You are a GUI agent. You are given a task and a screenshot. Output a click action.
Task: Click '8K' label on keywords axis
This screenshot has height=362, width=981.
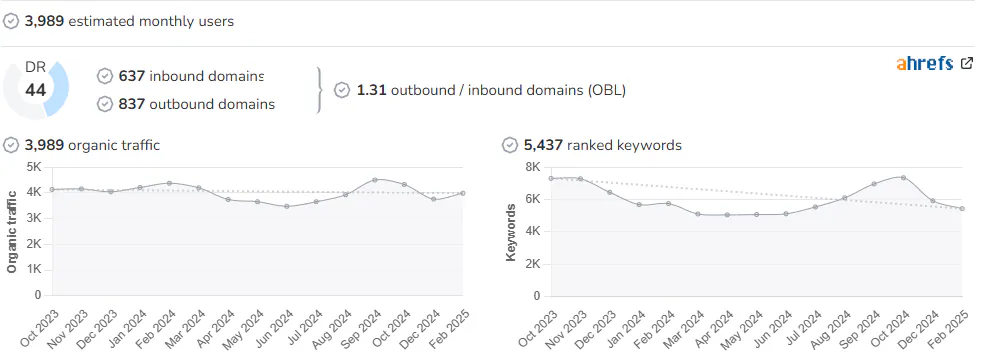[x=532, y=167]
